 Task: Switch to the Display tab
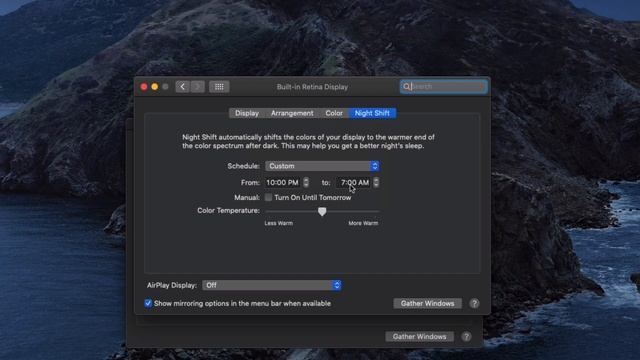[247, 113]
